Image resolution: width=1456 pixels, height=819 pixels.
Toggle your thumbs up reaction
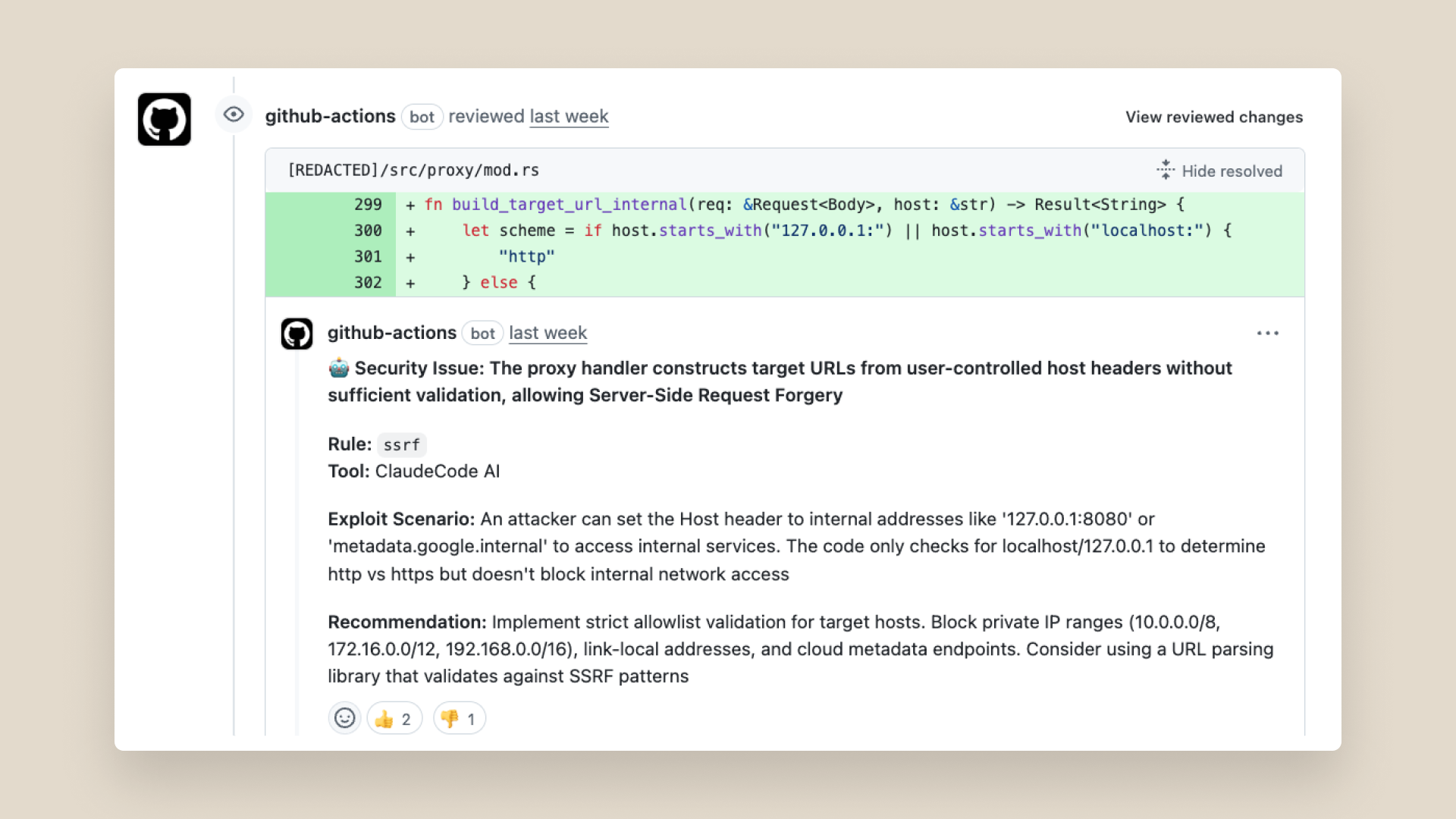394,718
